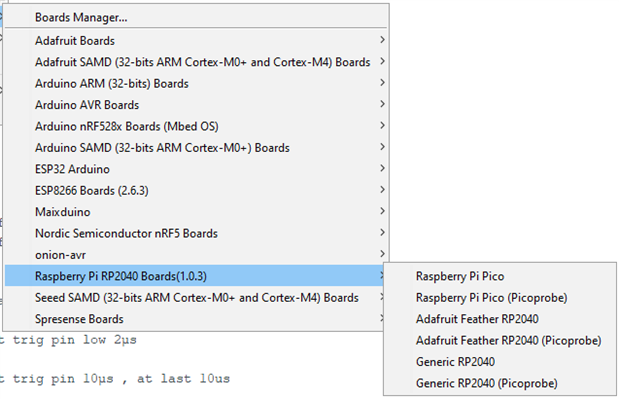Choose Generic RP2040 (Picoprobe) board

pos(500,383)
